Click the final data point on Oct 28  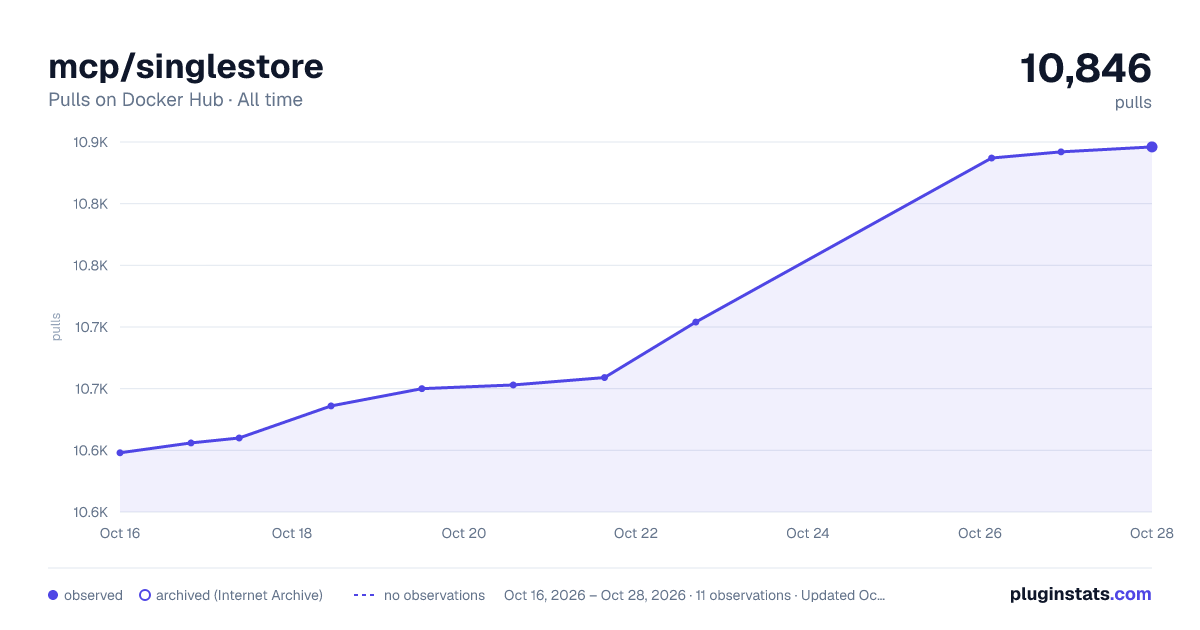pyautogui.click(x=1152, y=147)
